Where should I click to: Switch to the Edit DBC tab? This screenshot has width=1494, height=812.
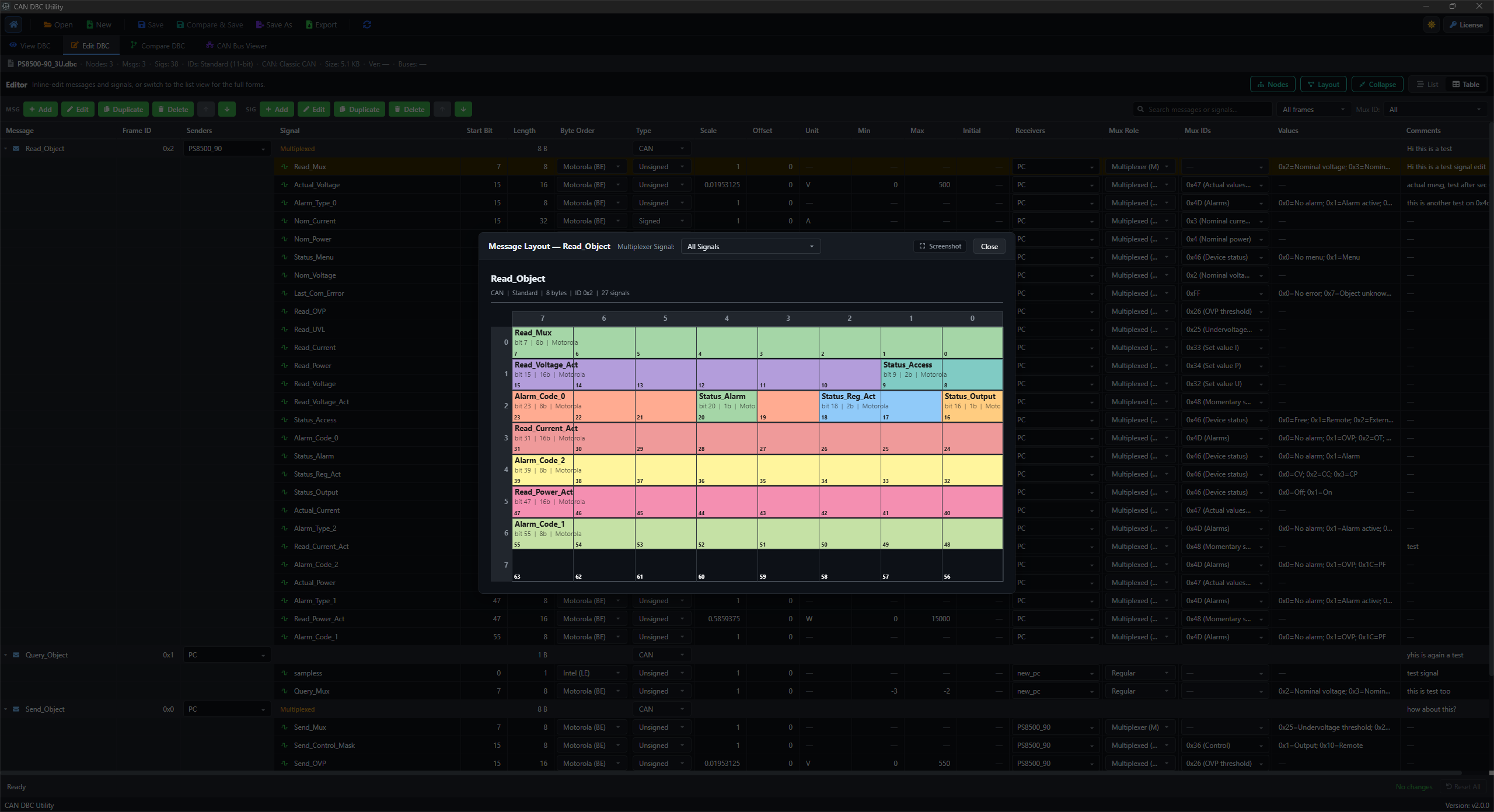click(x=90, y=45)
